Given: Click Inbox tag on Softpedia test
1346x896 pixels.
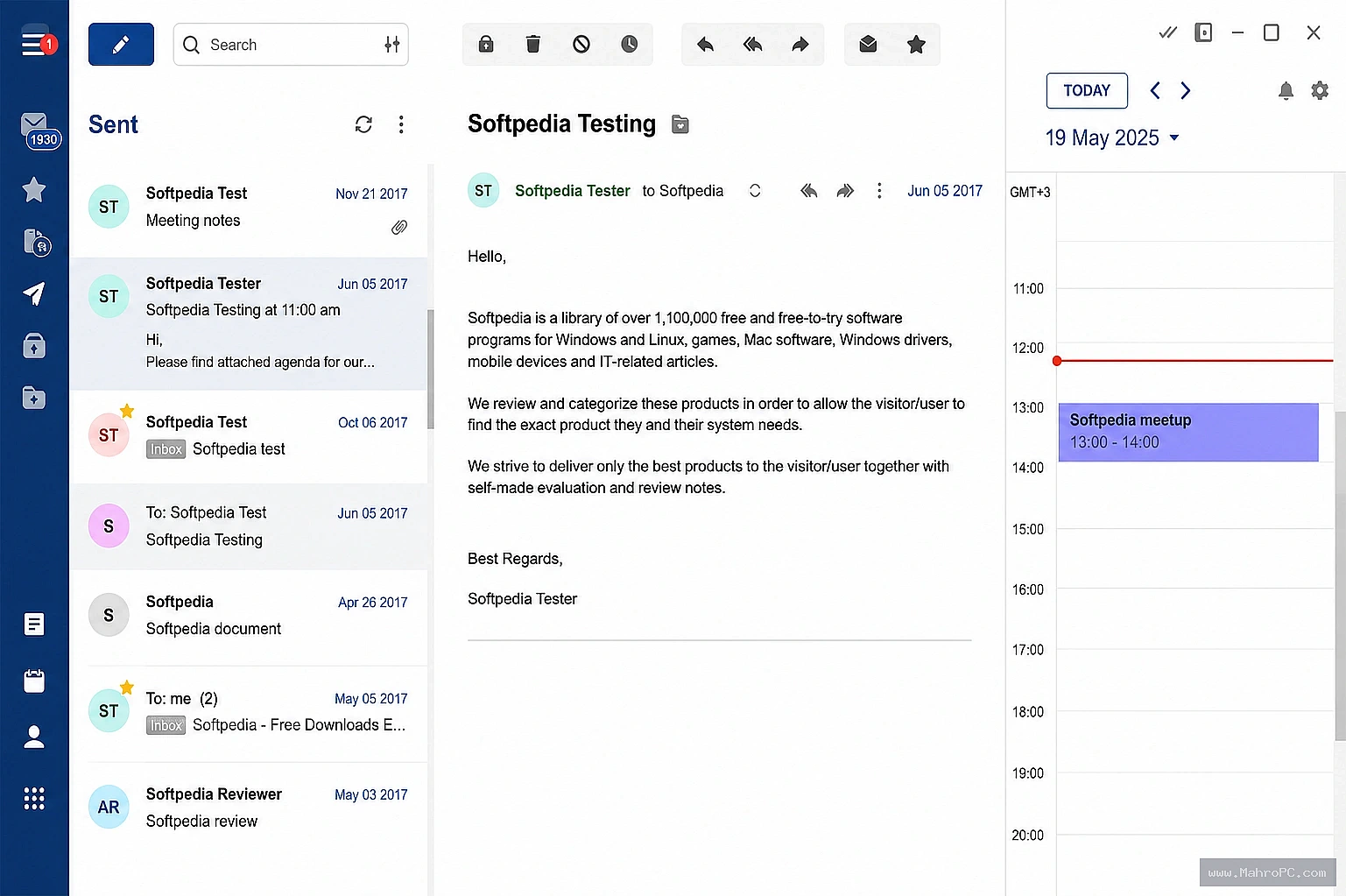Looking at the screenshot, I should point(166,449).
